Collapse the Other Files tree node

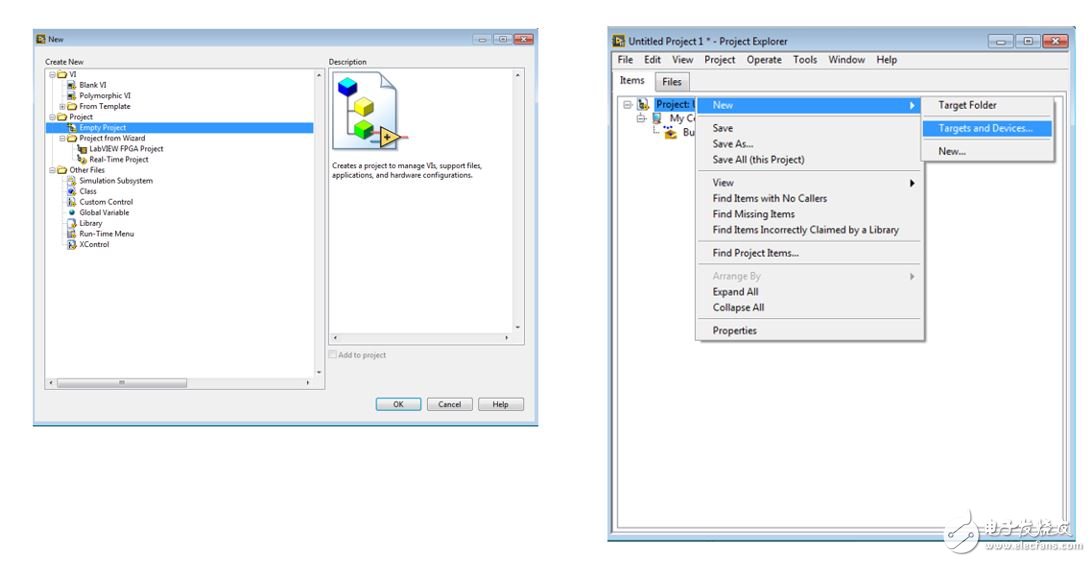(x=52, y=170)
